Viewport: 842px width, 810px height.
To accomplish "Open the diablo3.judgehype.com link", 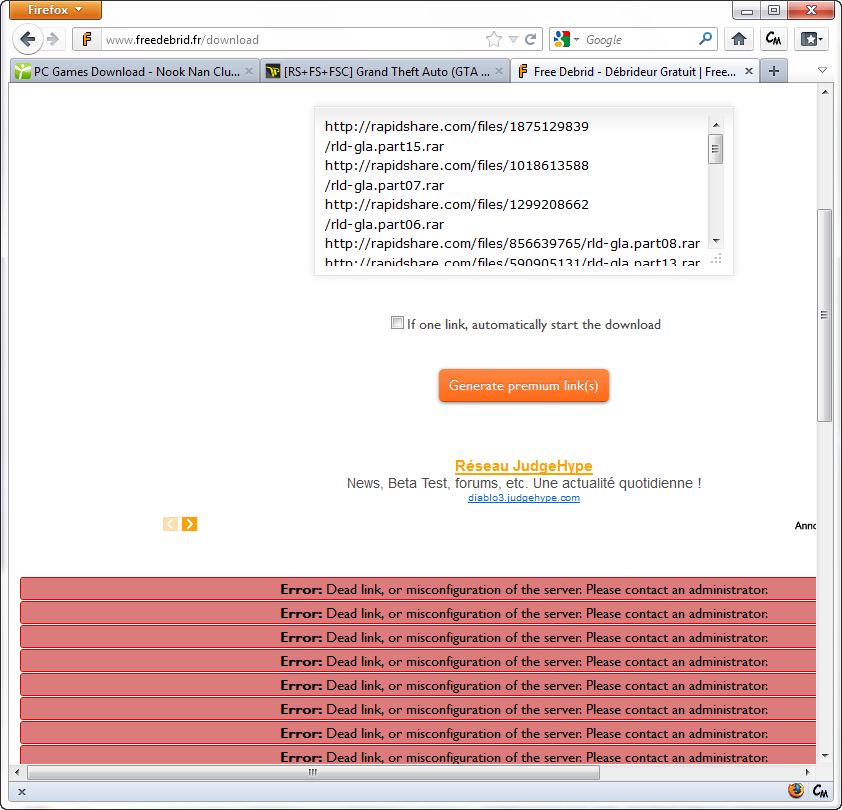I will 524,498.
